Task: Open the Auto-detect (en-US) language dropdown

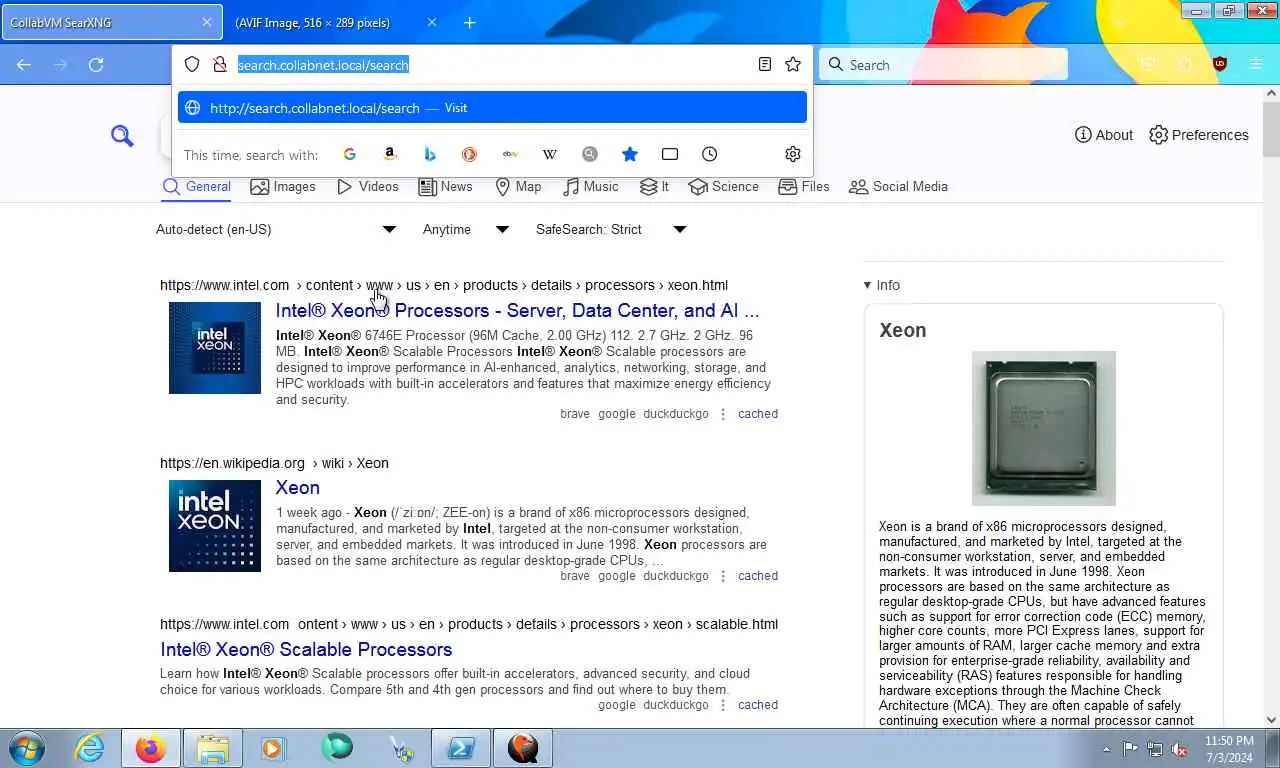Action: [x=276, y=229]
